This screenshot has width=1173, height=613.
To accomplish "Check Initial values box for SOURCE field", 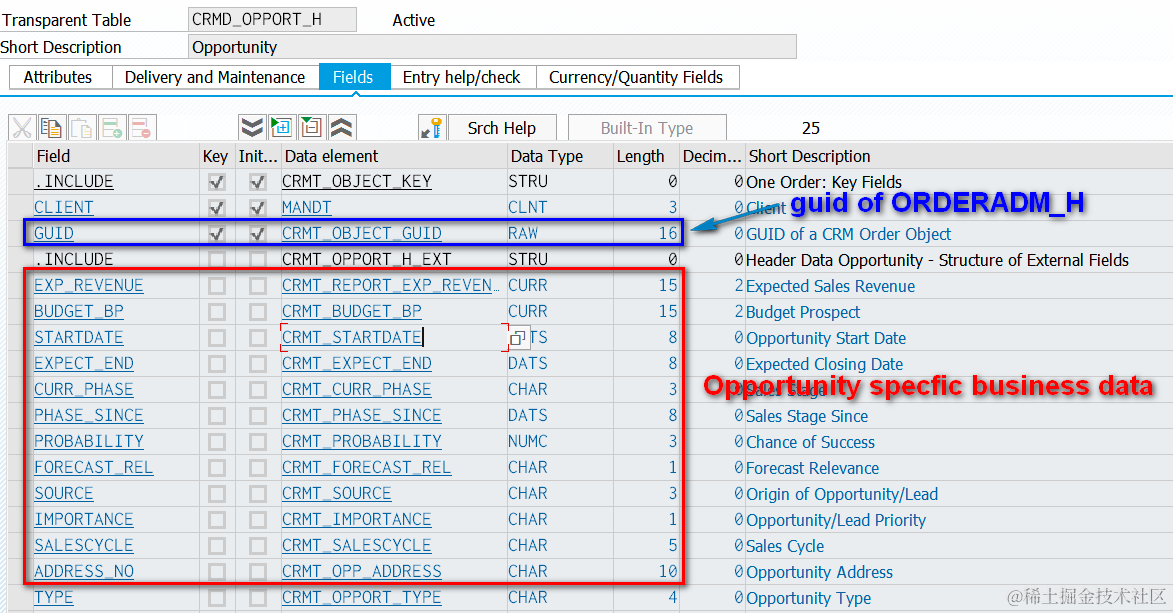I will pos(257,494).
